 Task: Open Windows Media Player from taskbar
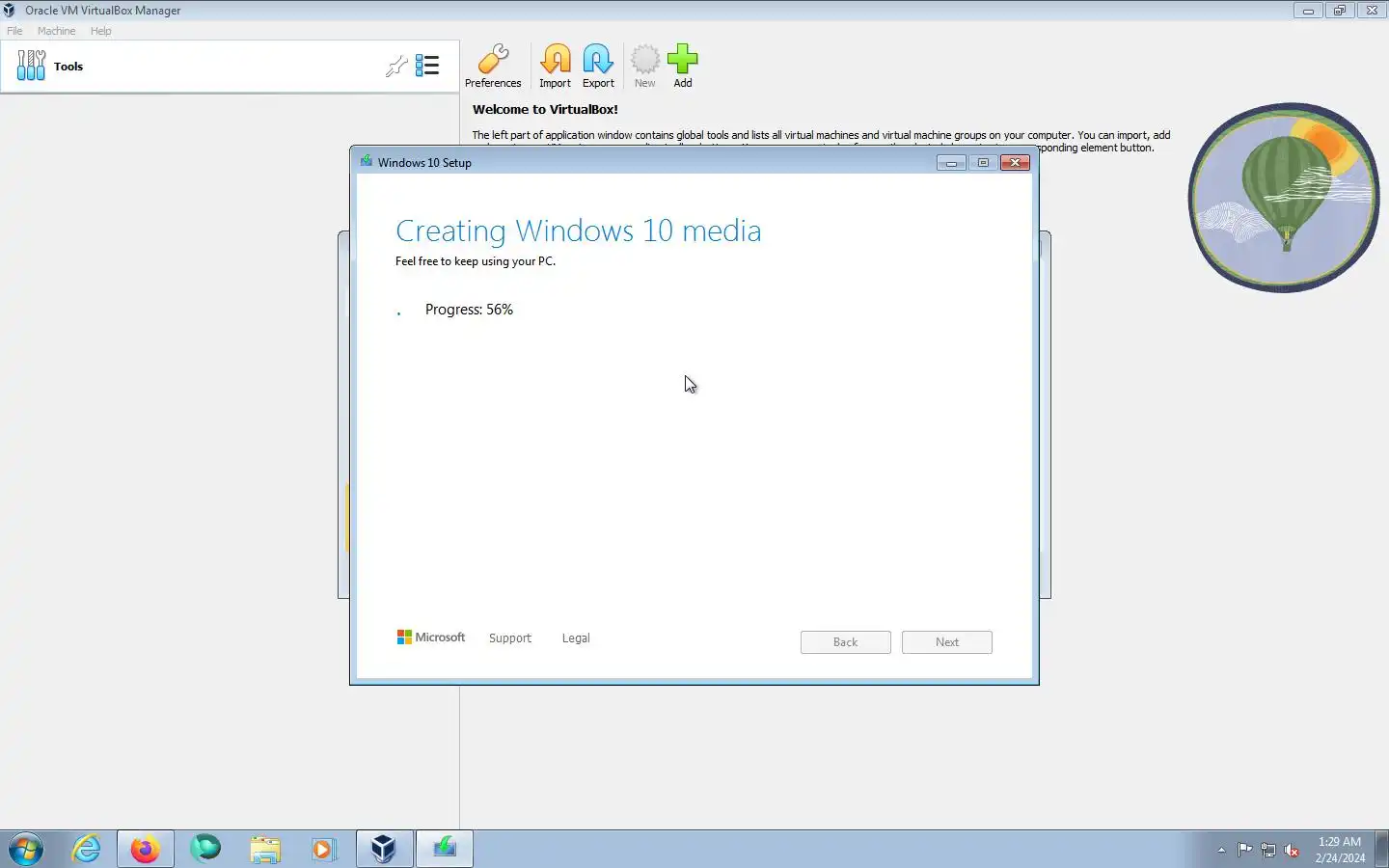[x=323, y=849]
